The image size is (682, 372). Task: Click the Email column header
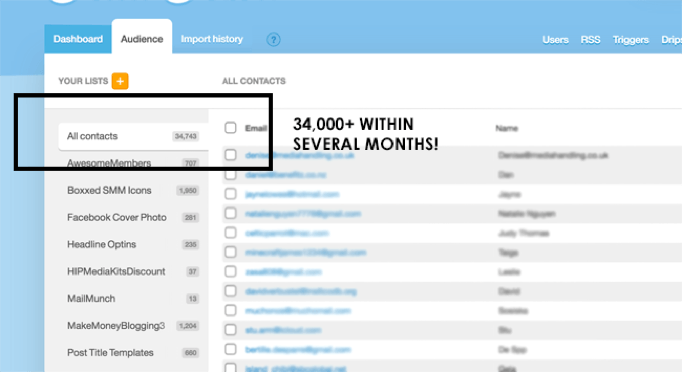(x=256, y=128)
